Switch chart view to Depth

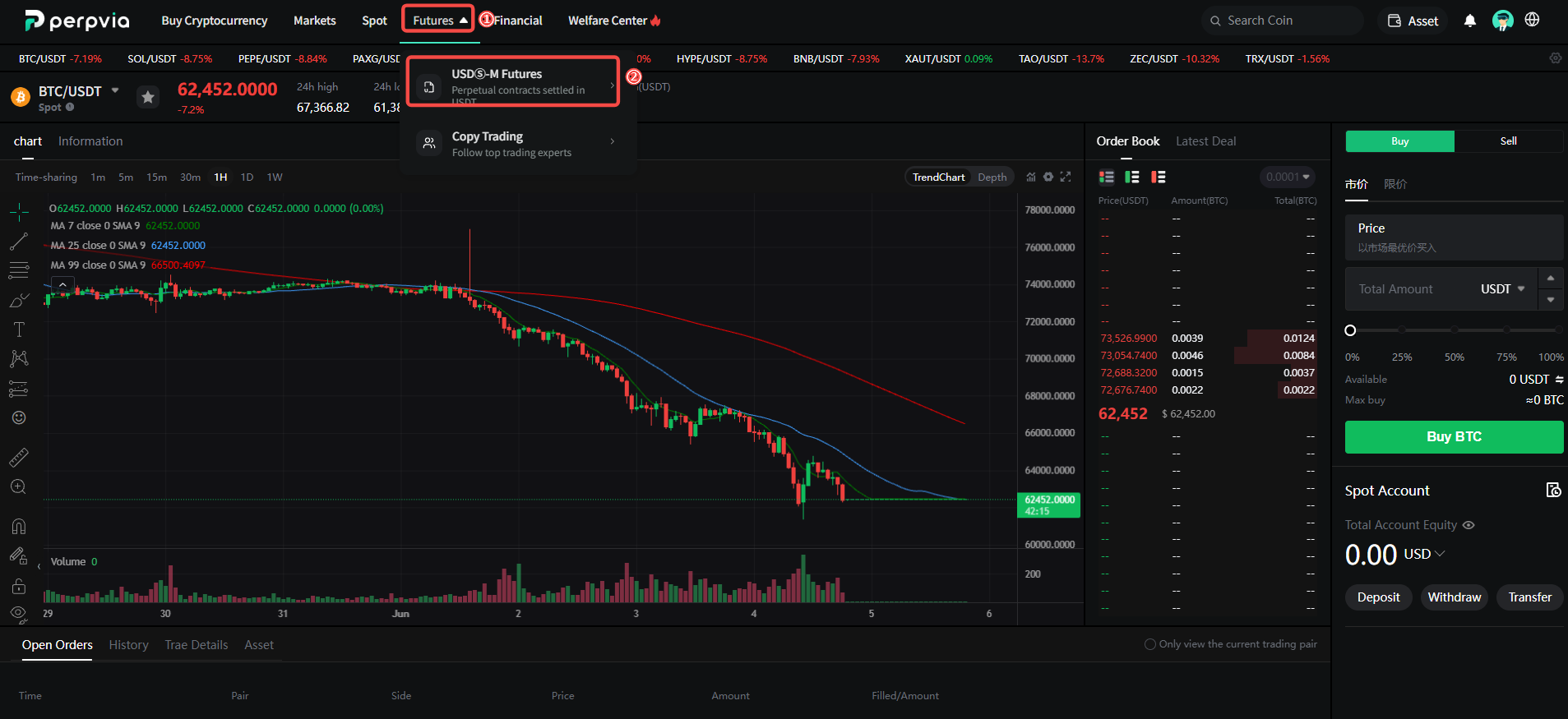992,177
